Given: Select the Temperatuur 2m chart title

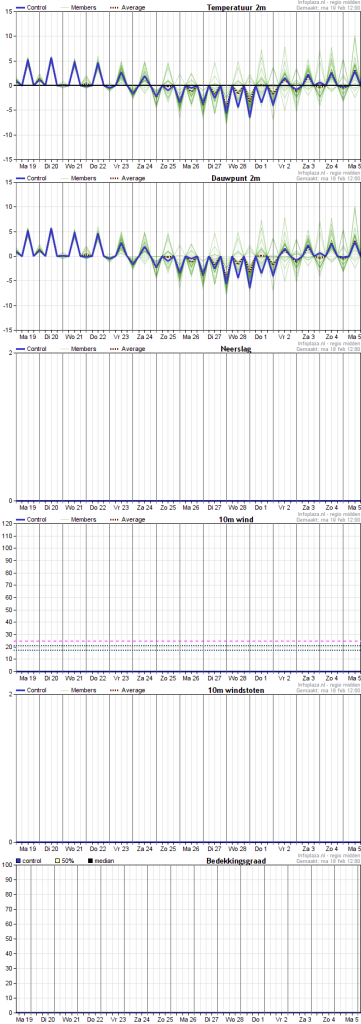Looking at the screenshot, I should click(236, 8).
